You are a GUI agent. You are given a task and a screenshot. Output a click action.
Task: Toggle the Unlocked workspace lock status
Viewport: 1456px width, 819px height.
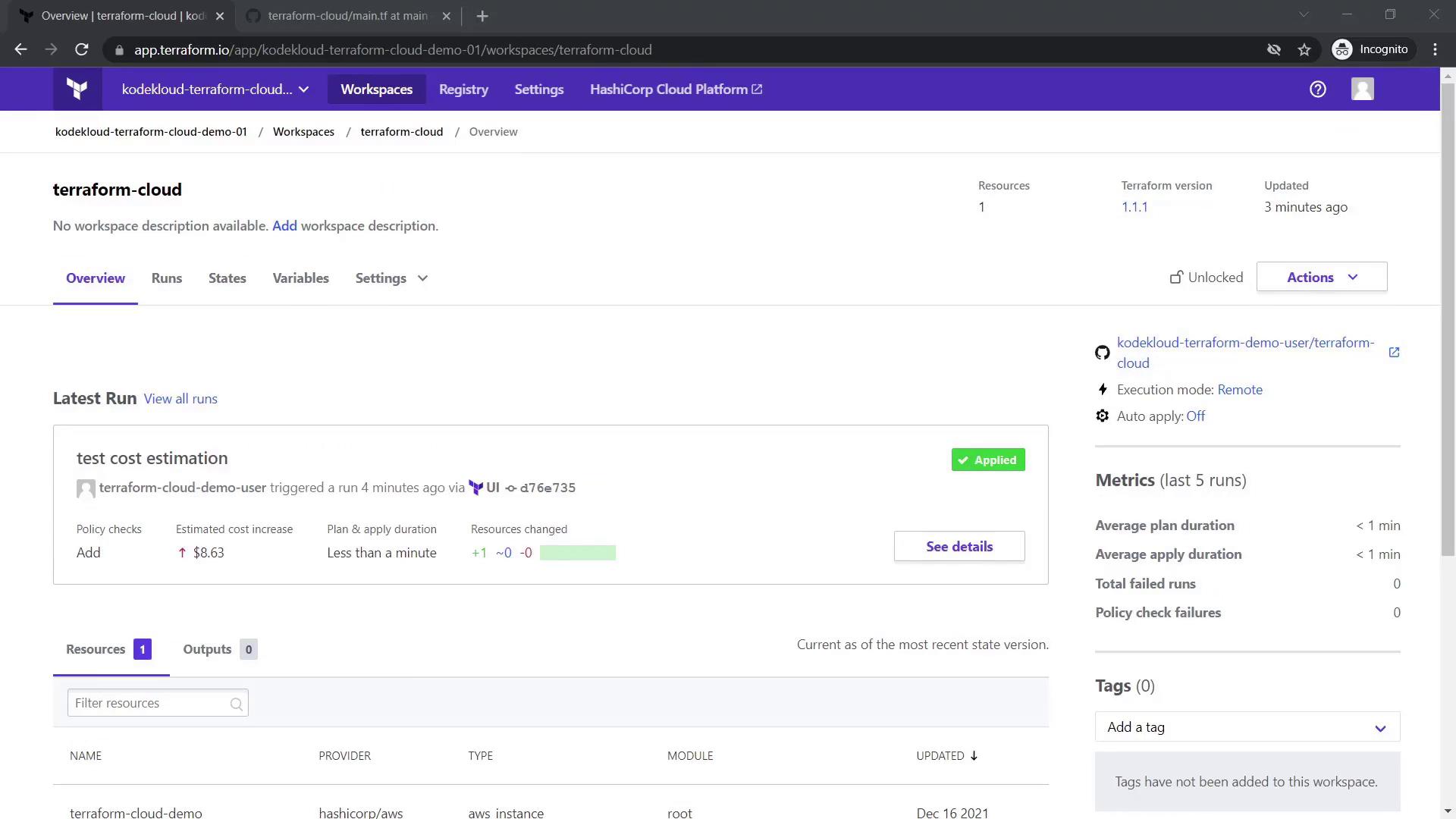[x=1206, y=278]
